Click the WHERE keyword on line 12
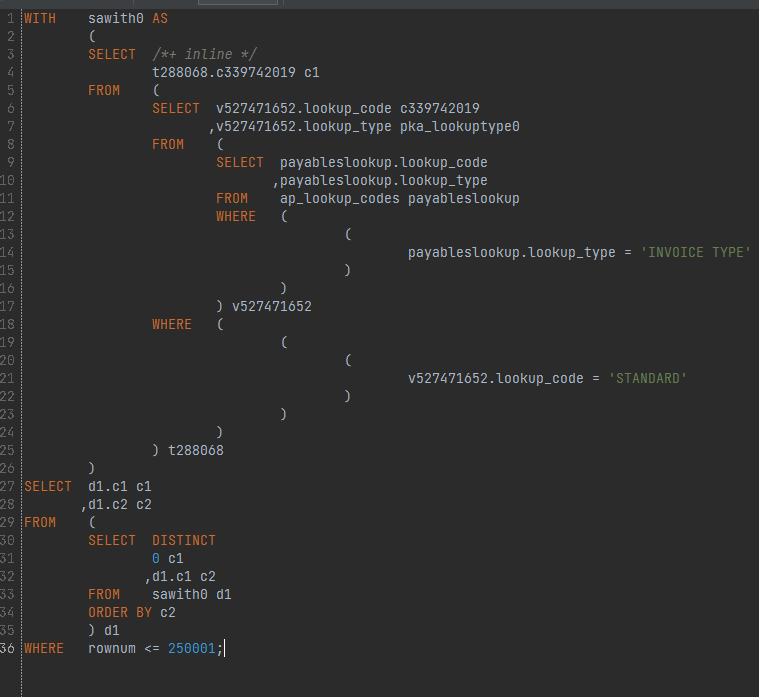This screenshot has height=697, width=759. 236,216
